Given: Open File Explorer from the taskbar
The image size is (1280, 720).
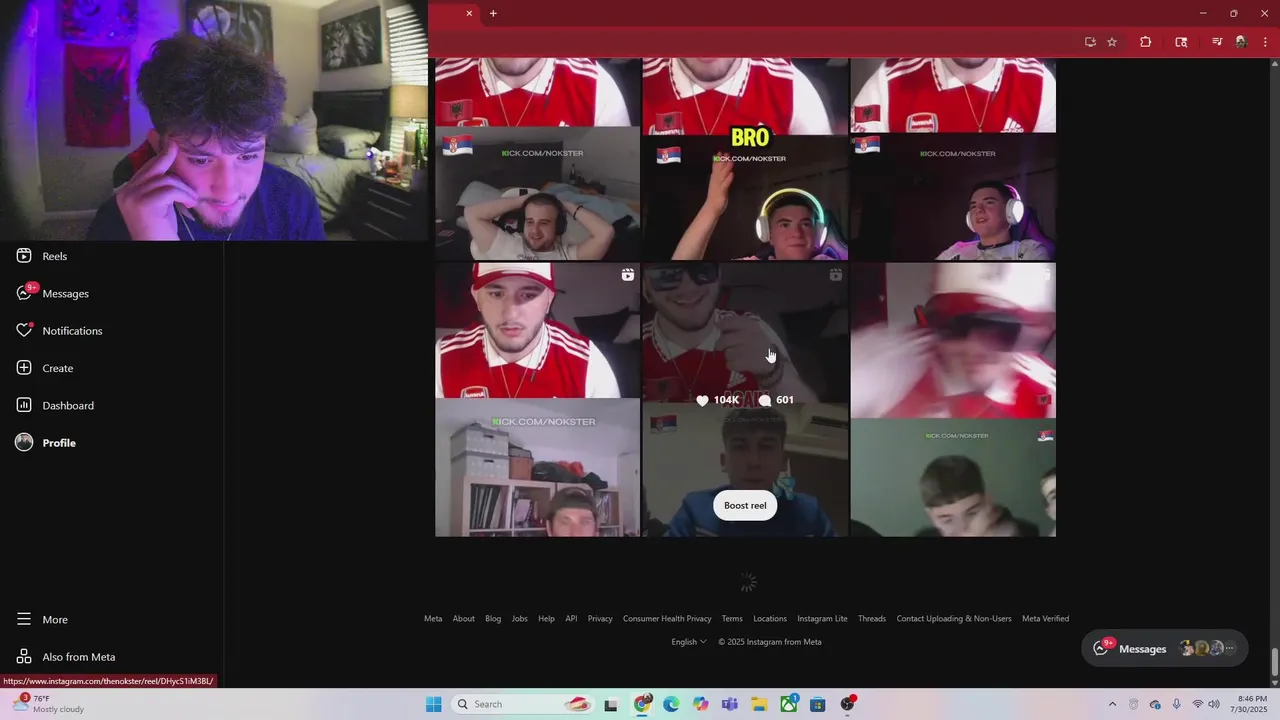Looking at the screenshot, I should (x=759, y=704).
